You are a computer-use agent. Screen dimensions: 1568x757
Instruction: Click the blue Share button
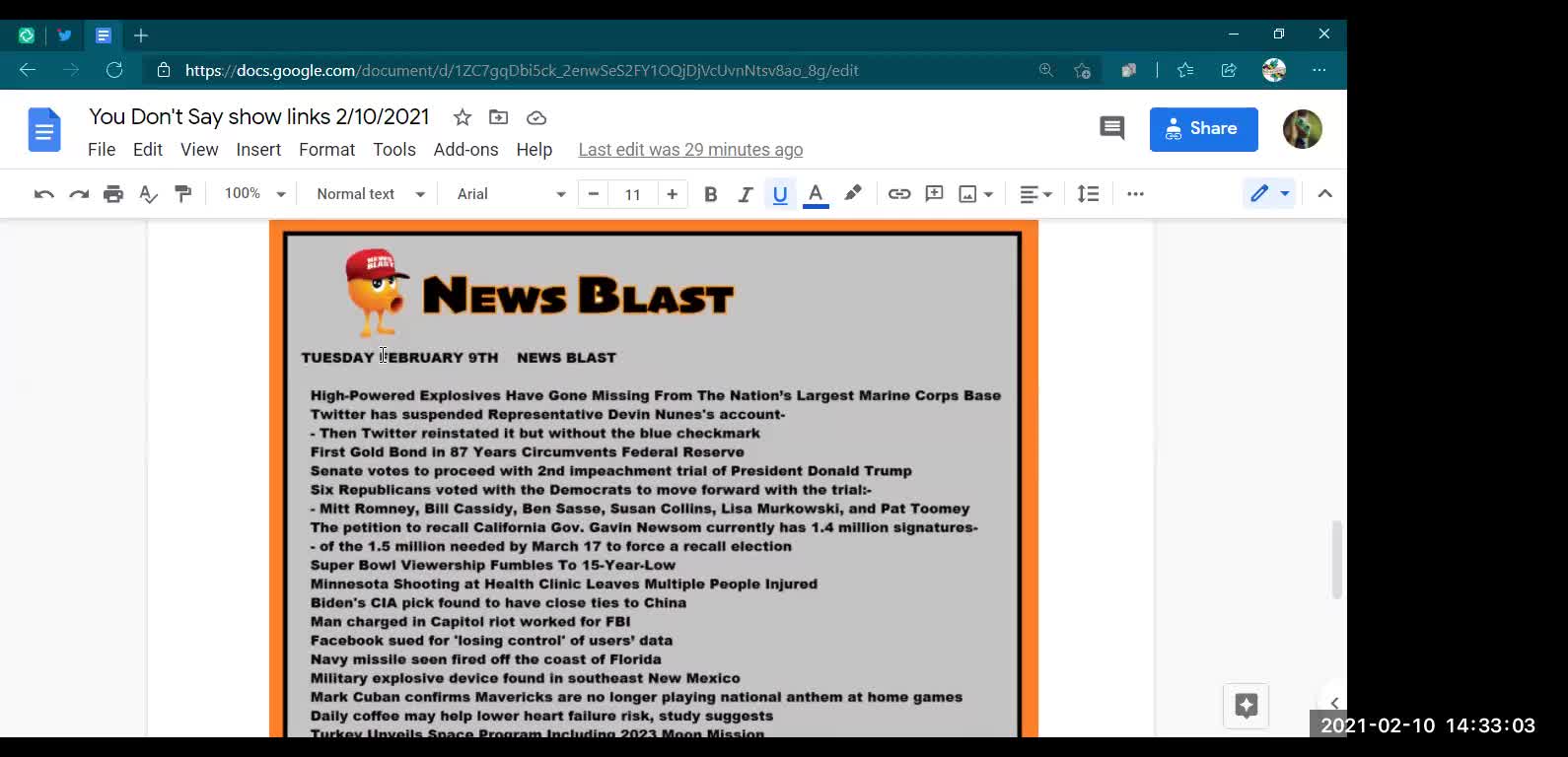coord(1203,129)
